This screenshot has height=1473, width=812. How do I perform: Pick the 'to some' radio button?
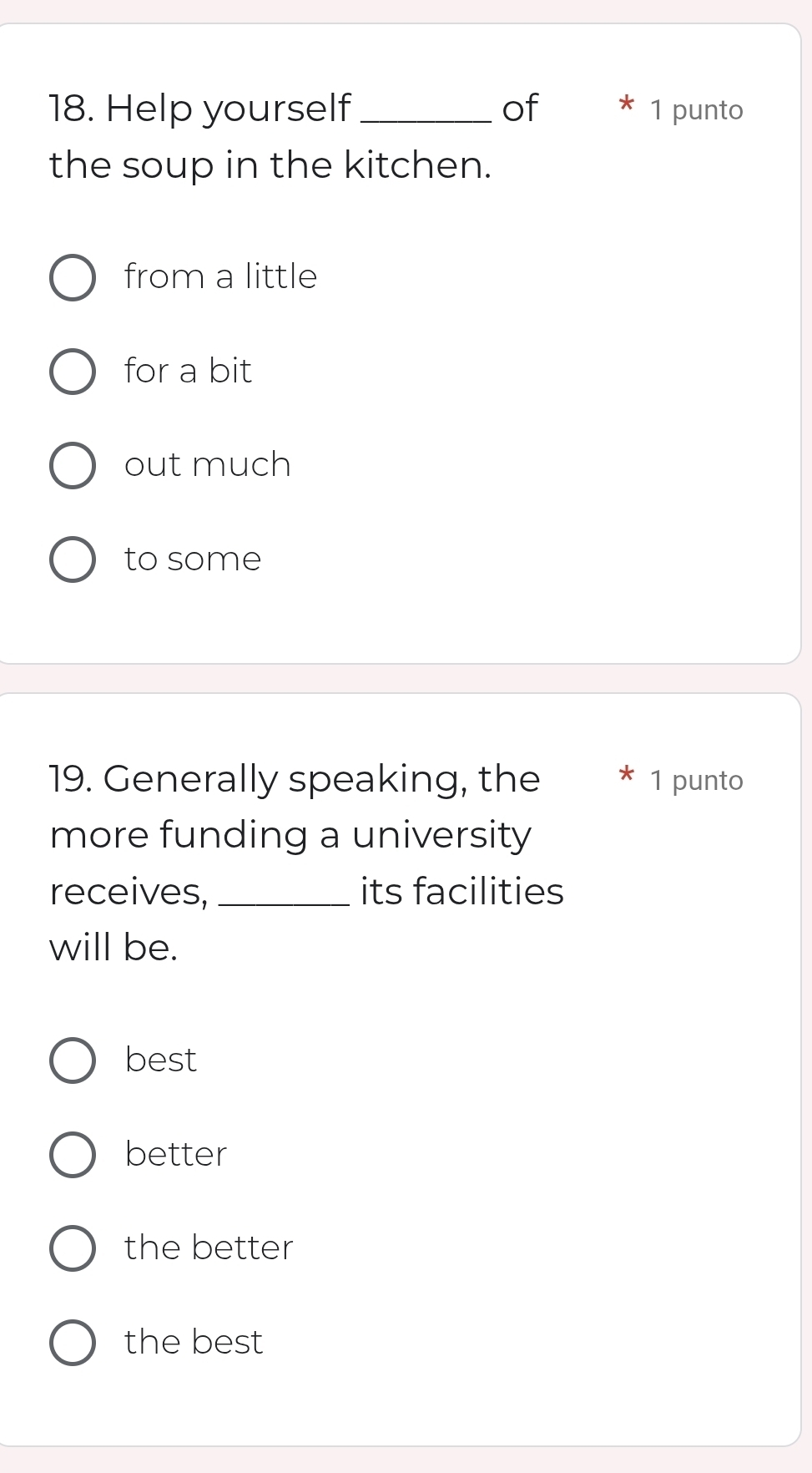click(73, 559)
